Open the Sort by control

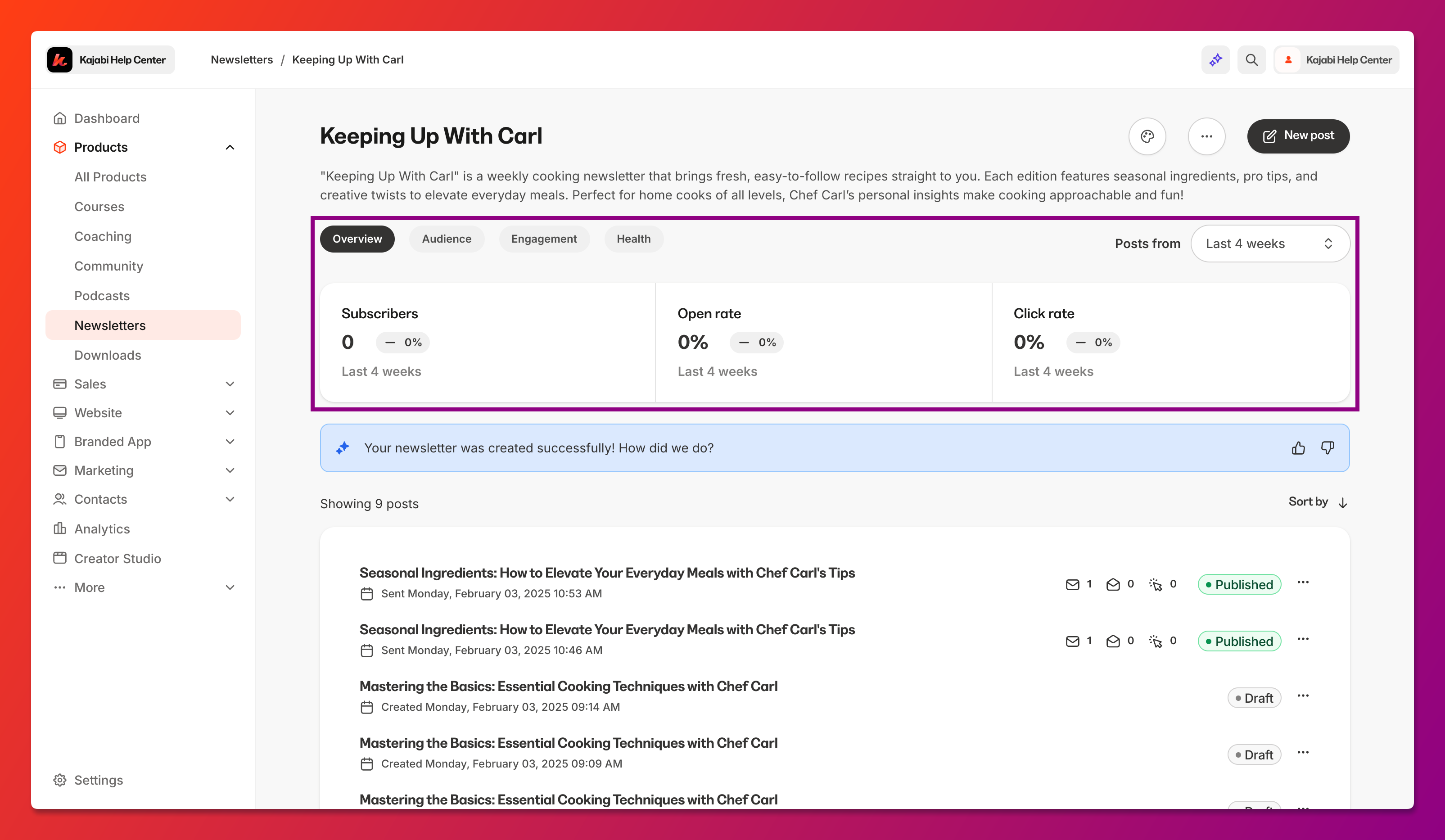click(1318, 502)
